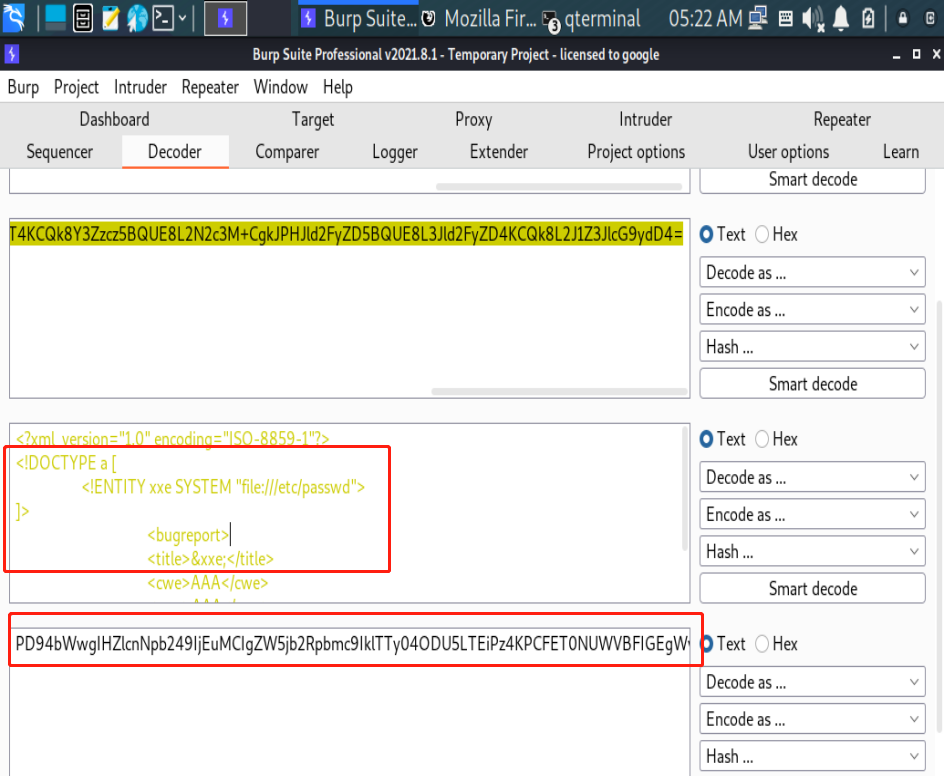This screenshot has width=944, height=776.
Task: Launch the terminal emulator panel icon
Action: [x=163, y=18]
